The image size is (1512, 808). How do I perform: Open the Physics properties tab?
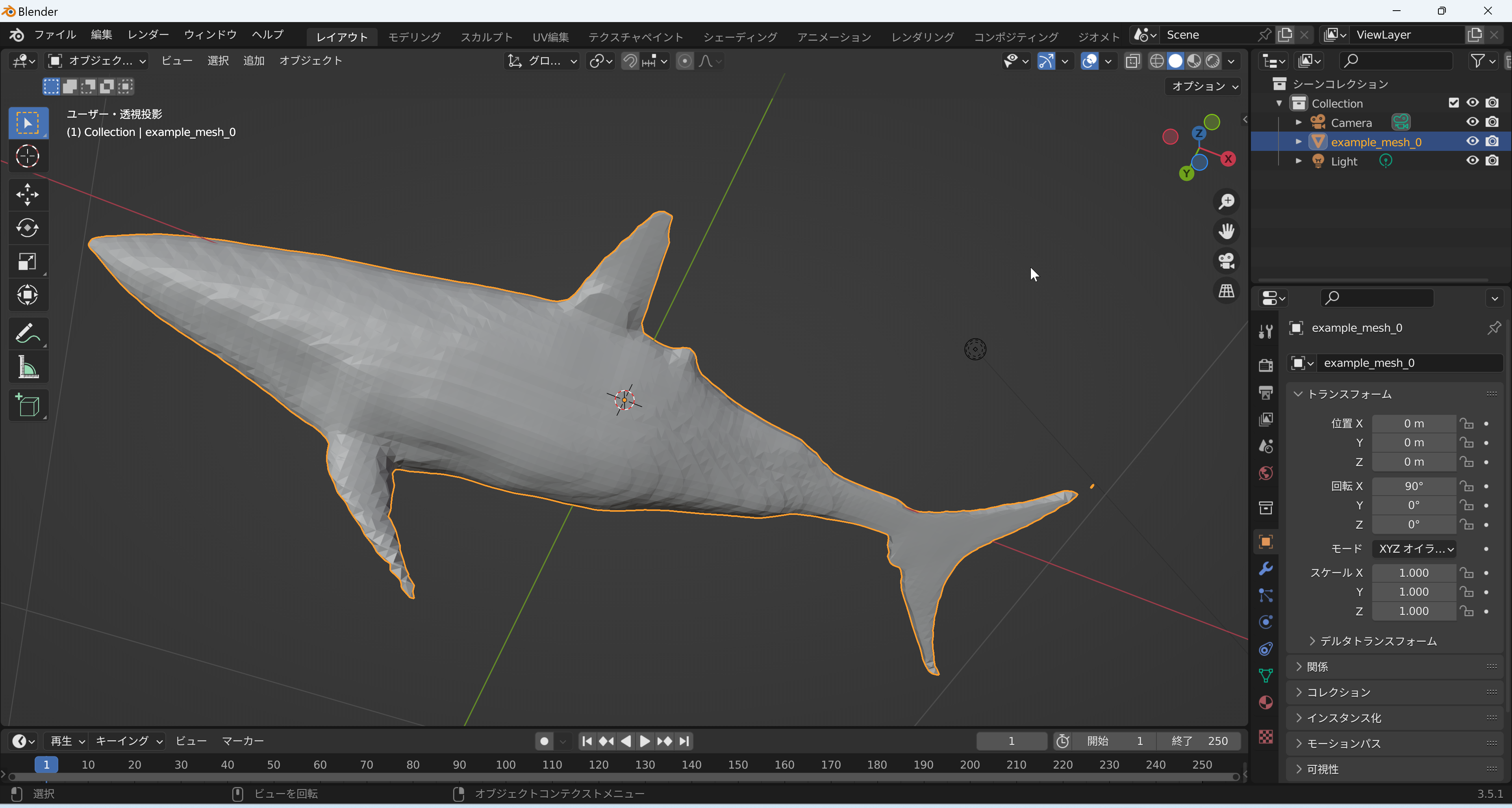click(1266, 622)
